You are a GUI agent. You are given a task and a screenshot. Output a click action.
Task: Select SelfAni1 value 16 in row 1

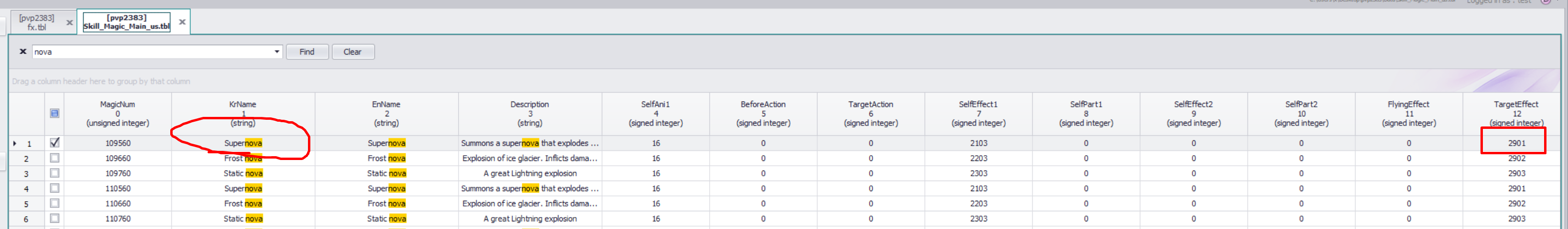[656, 143]
